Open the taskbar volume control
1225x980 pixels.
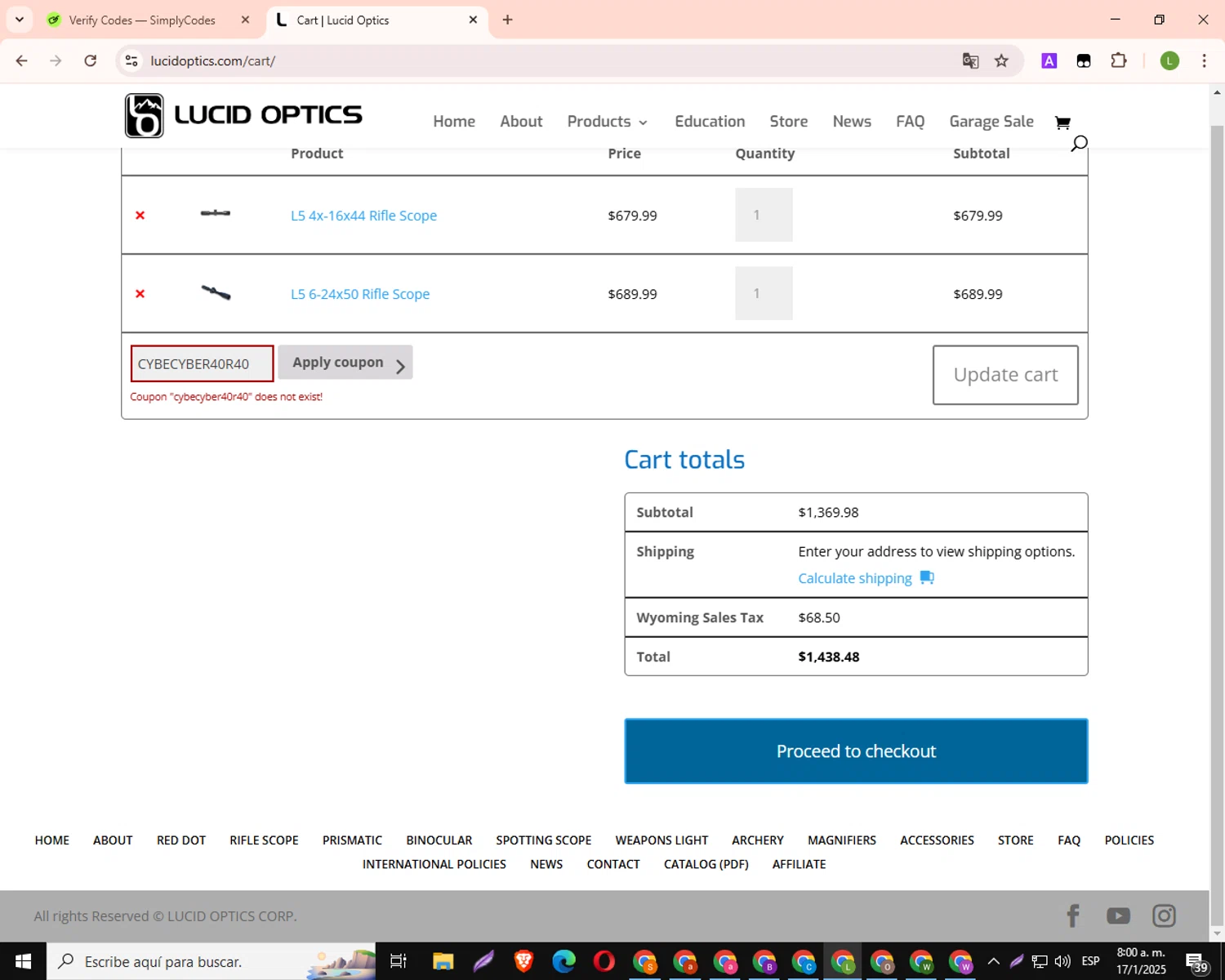pos(1062,961)
